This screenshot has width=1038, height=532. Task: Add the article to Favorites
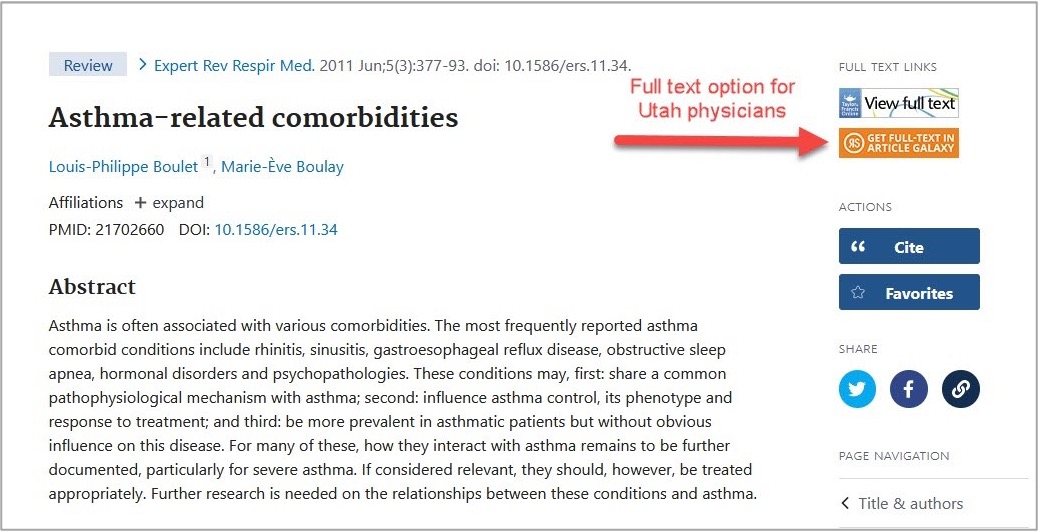tap(909, 292)
